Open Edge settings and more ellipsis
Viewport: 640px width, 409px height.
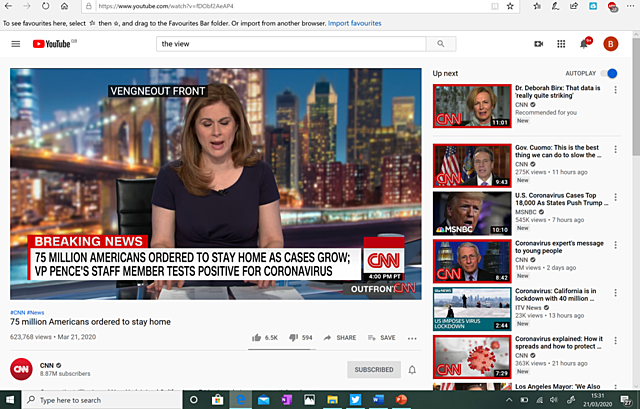tap(631, 6)
